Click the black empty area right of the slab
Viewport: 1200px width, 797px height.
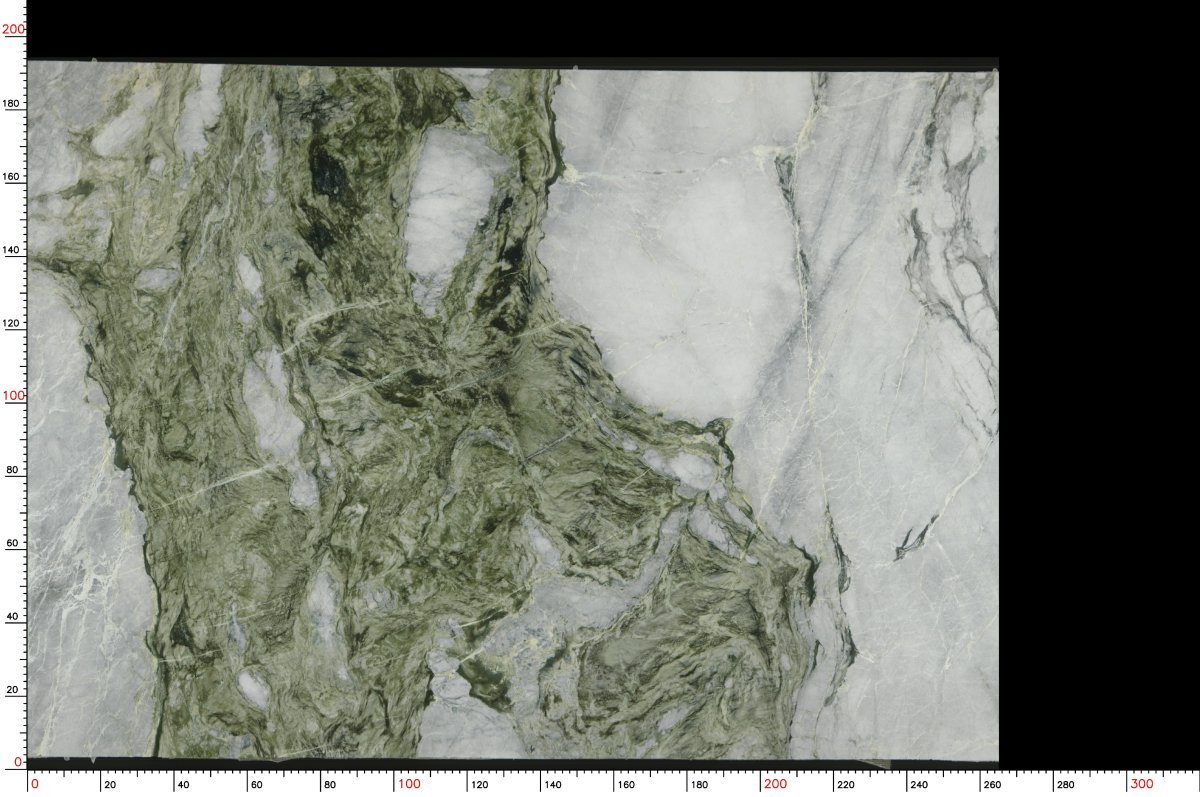pyautogui.click(x=1098, y=400)
